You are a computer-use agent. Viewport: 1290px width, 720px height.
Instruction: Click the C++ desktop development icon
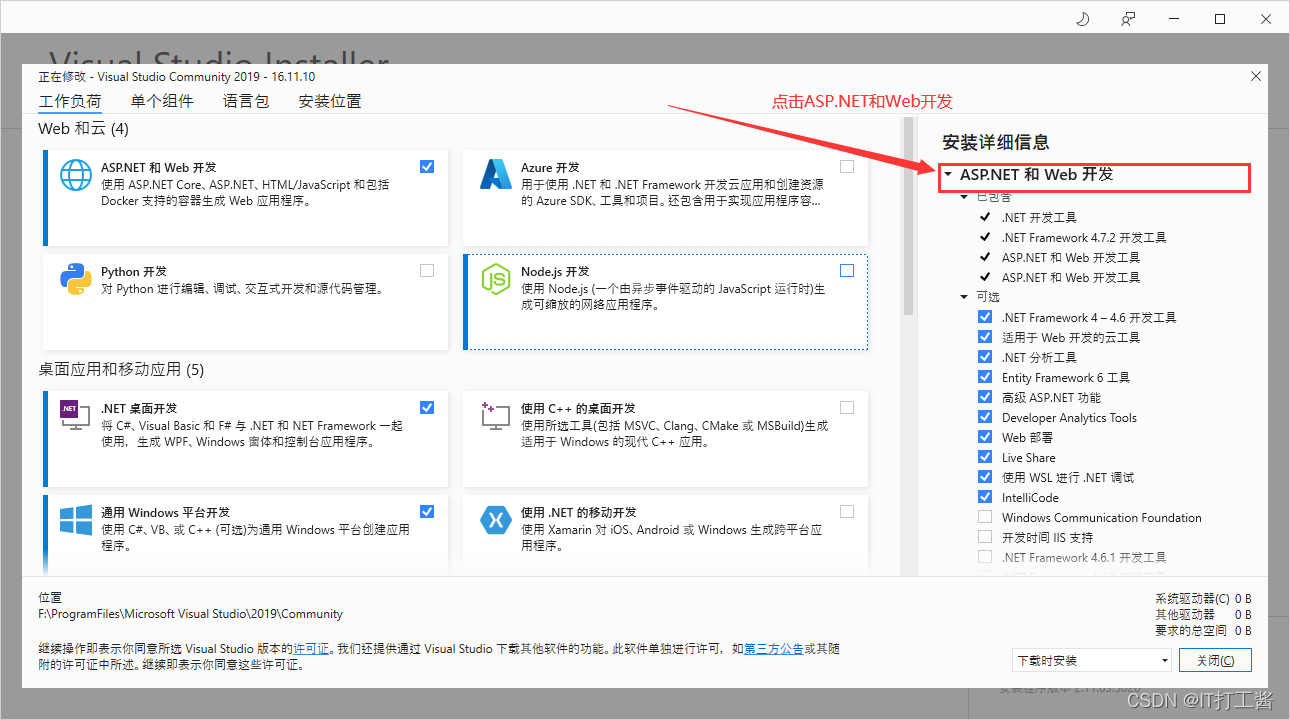496,416
